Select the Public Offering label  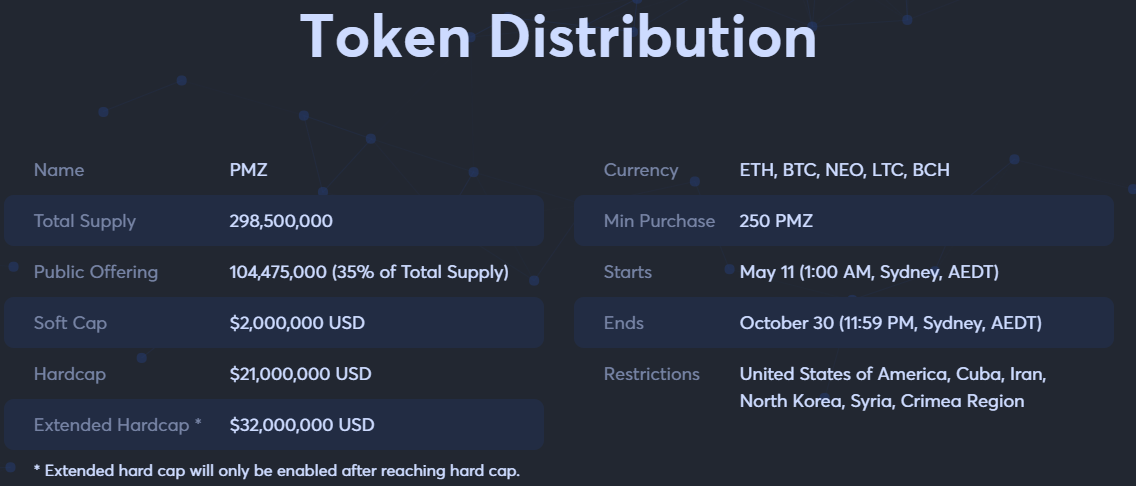[96, 272]
